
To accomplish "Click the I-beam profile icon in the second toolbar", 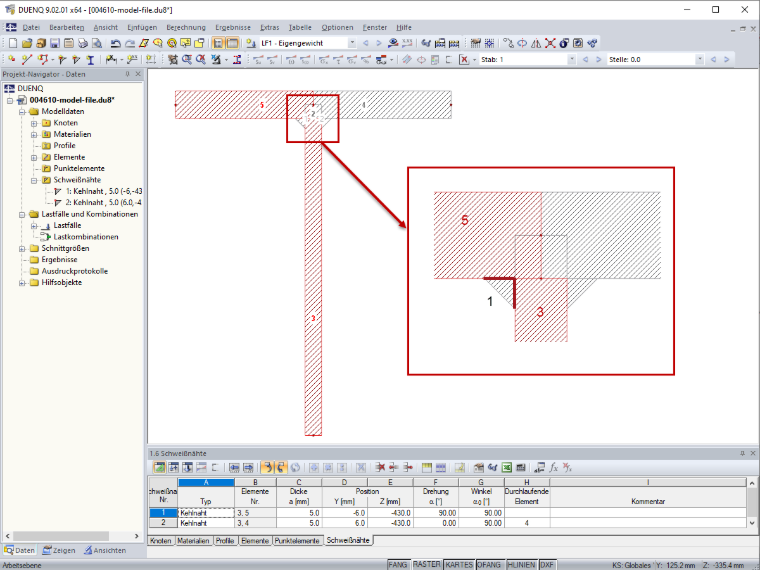I will coord(90,59).
